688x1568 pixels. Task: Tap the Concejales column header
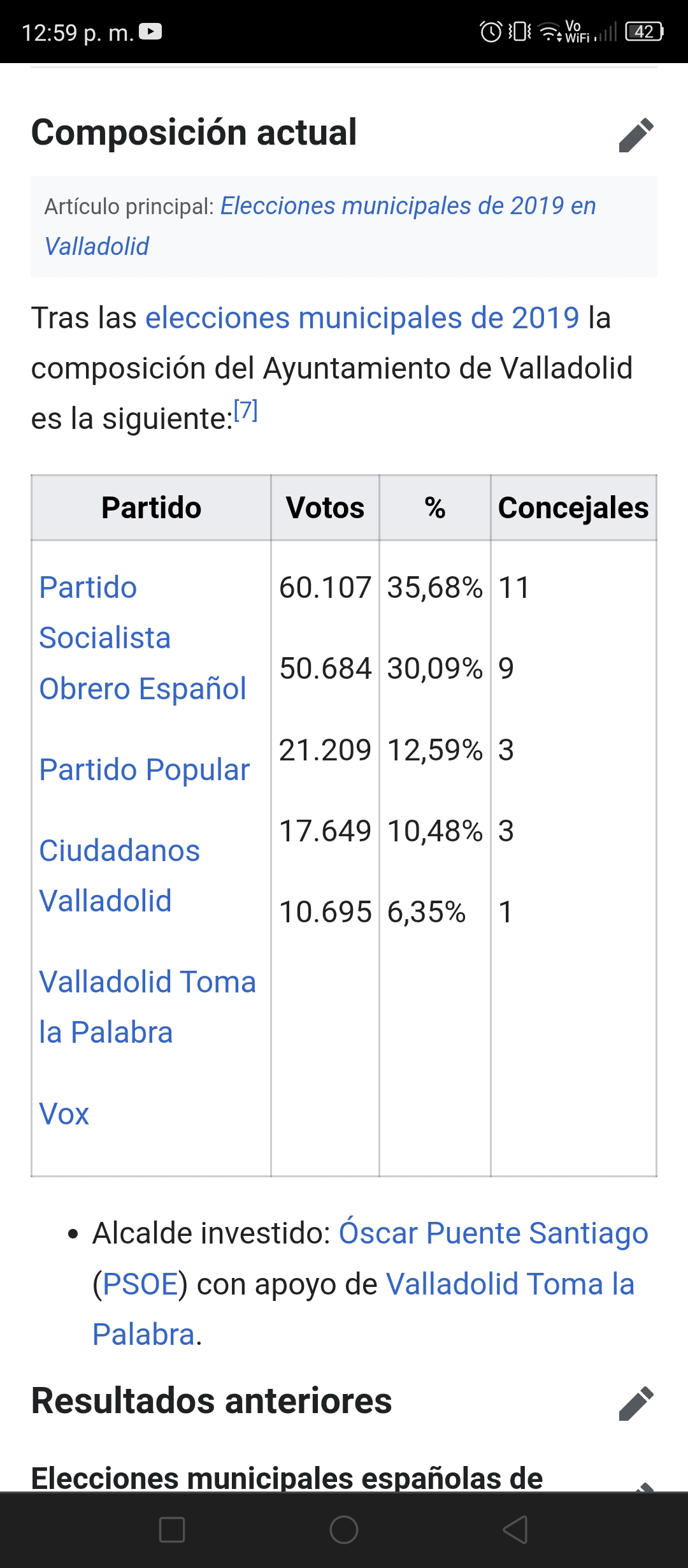573,507
